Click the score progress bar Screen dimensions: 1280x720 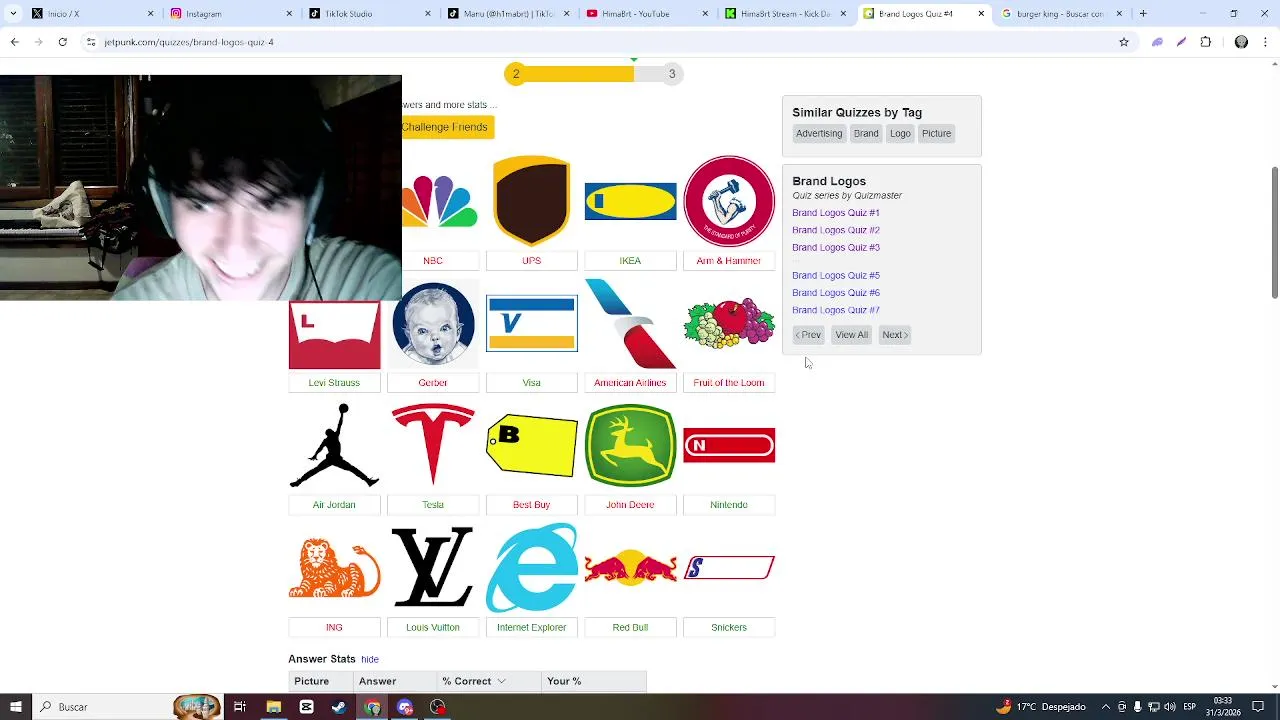pos(595,74)
